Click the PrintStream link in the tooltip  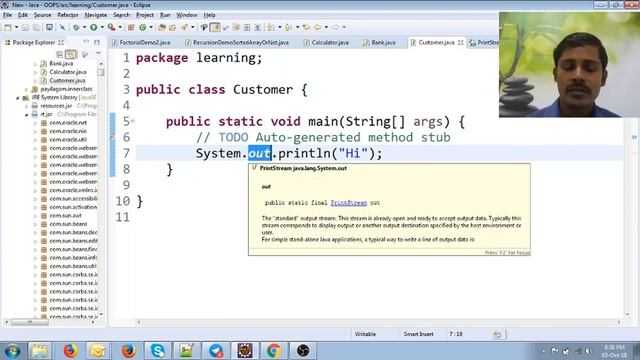[349, 203]
